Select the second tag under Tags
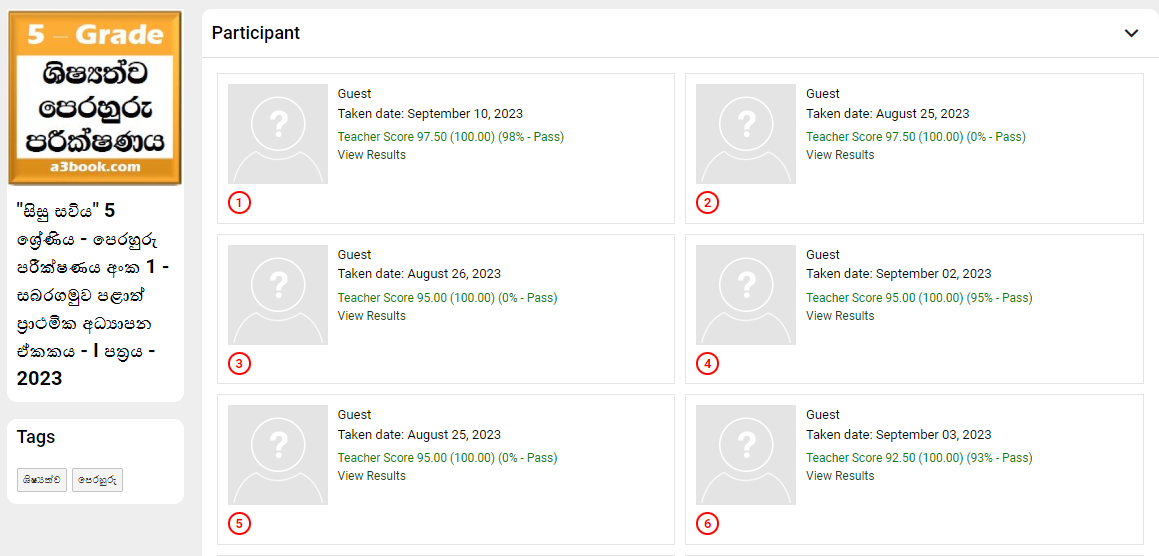 pyautogui.click(x=97, y=480)
